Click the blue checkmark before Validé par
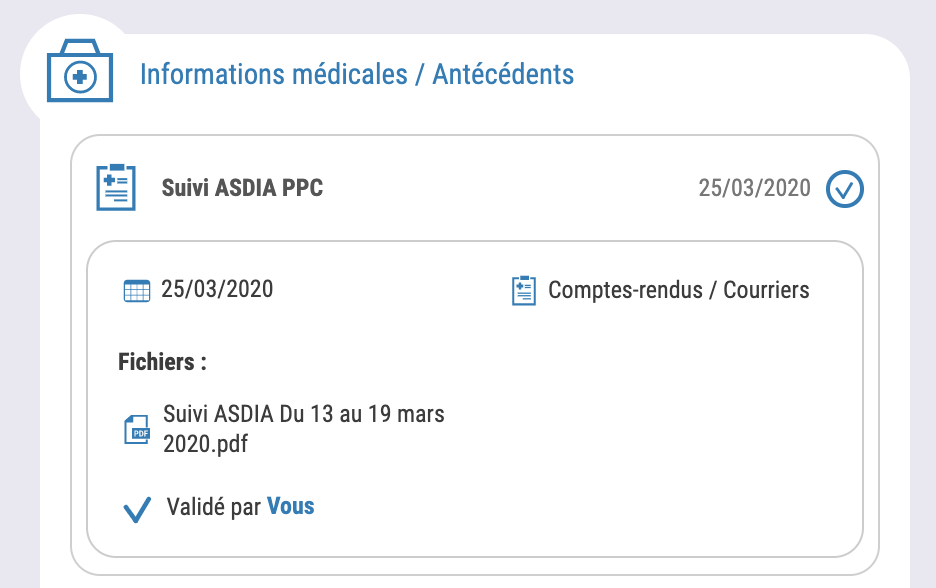Image resolution: width=936 pixels, height=588 pixels. coord(137,509)
